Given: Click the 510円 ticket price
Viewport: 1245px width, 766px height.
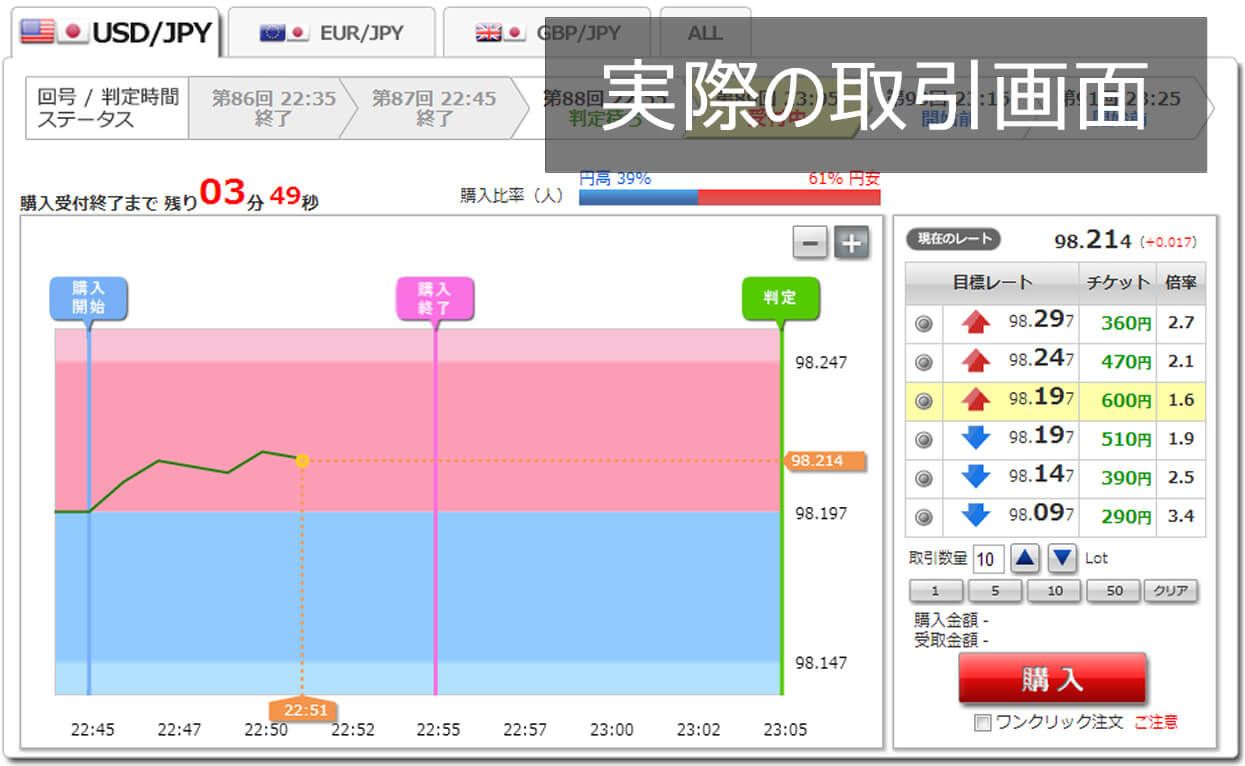Looking at the screenshot, I should (1126, 439).
